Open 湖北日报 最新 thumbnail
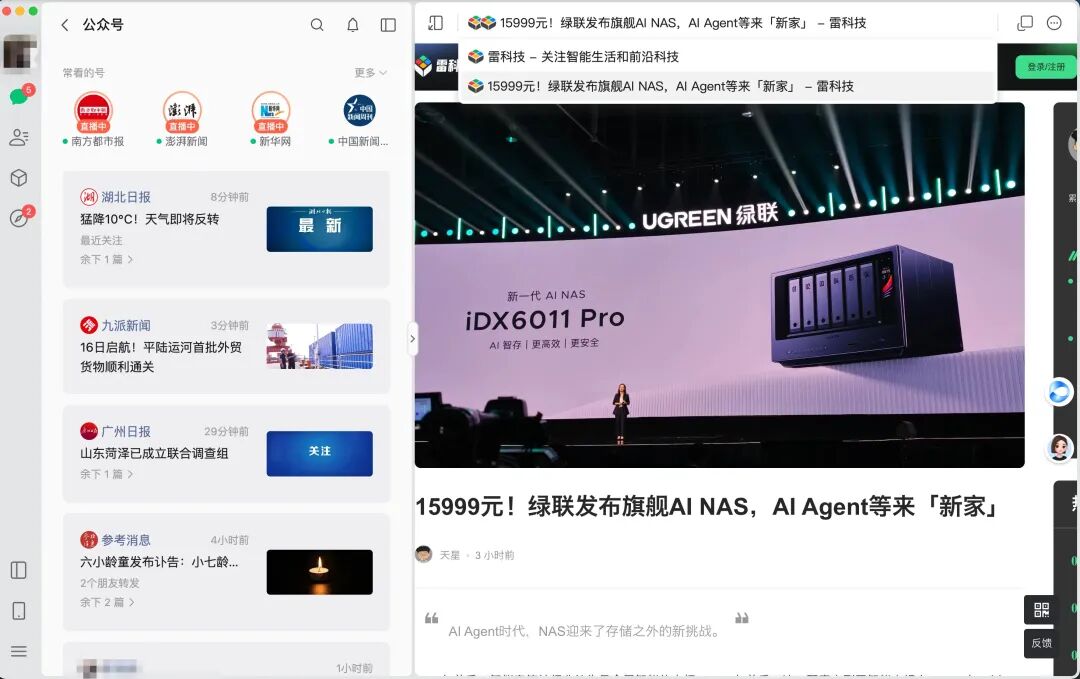This screenshot has width=1080, height=679. tap(320, 229)
